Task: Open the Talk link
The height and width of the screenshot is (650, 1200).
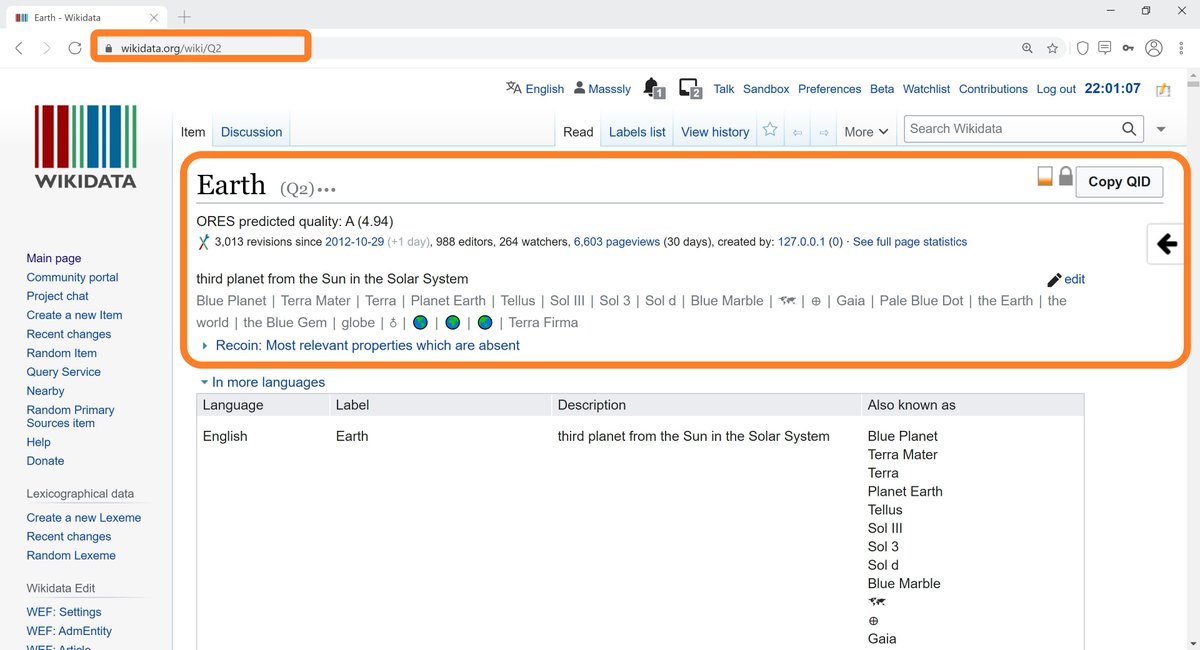Action: coord(724,89)
